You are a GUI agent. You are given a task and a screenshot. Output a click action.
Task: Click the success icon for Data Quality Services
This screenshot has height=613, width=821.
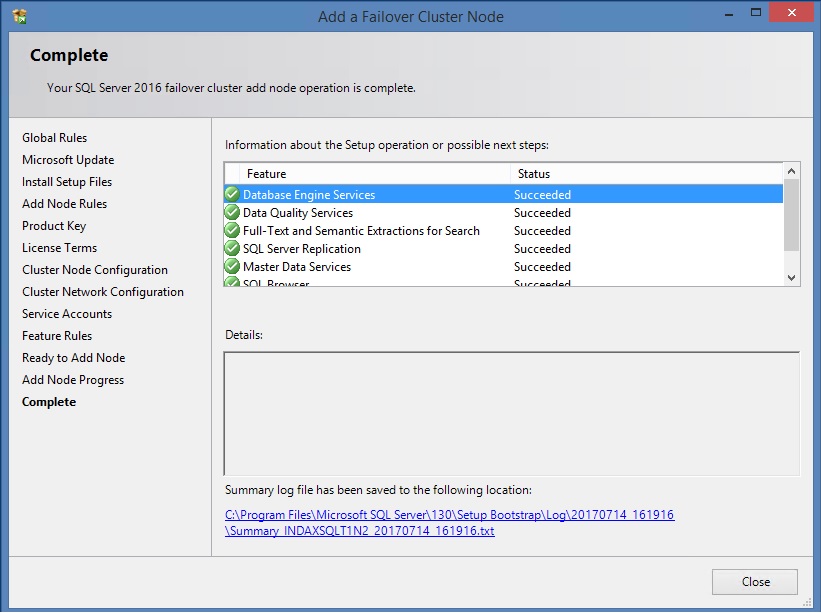(232, 213)
